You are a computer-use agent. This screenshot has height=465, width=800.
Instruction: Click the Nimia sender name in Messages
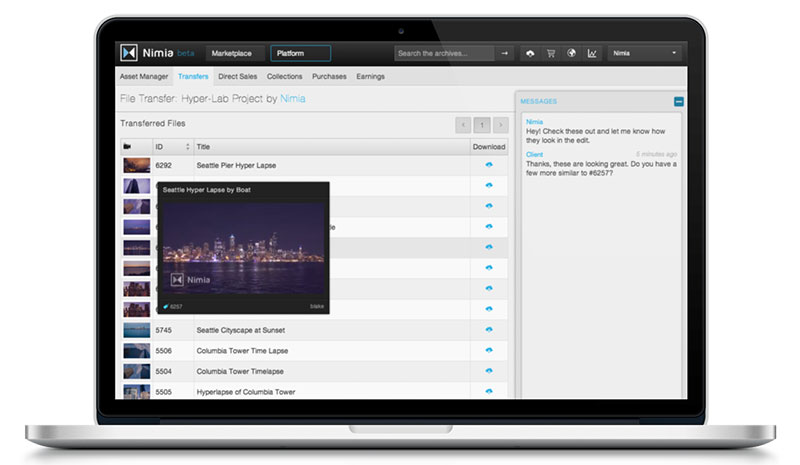[534, 122]
